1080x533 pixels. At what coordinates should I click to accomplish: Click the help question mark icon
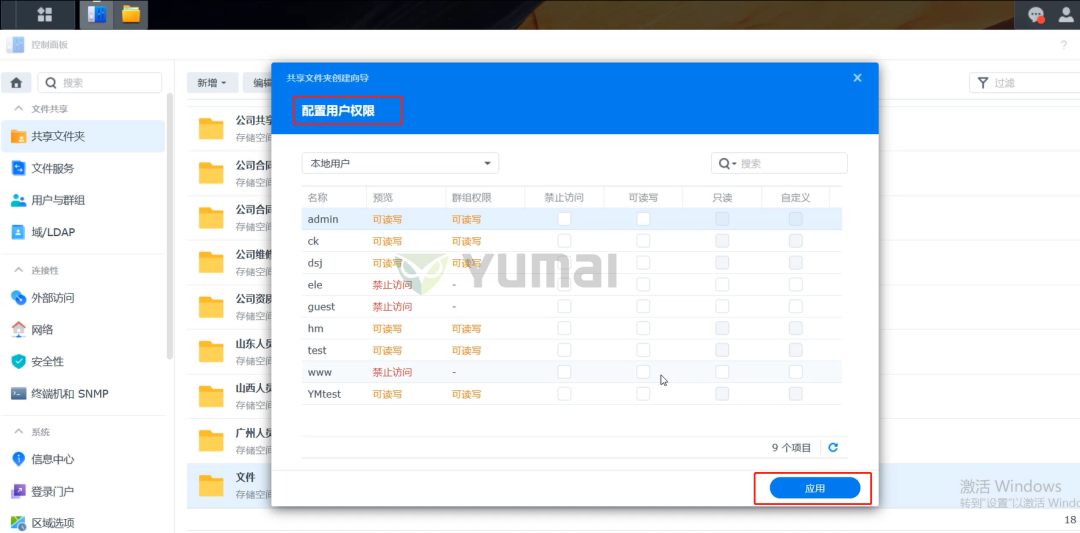1063,45
